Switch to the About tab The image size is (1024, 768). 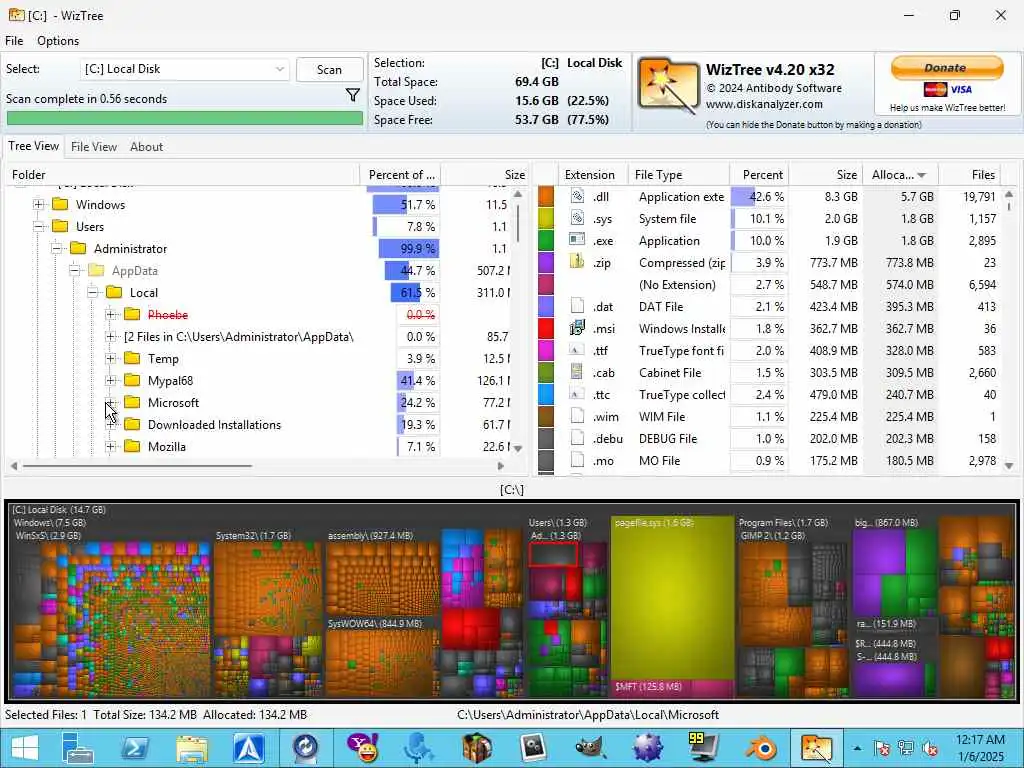pos(146,147)
